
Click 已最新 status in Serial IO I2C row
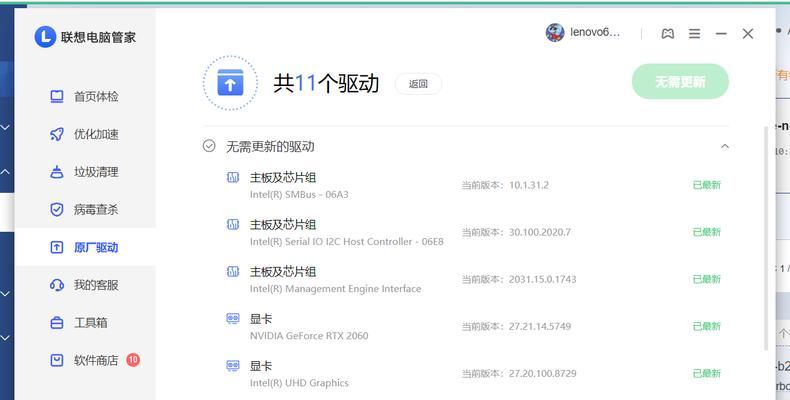(707, 232)
